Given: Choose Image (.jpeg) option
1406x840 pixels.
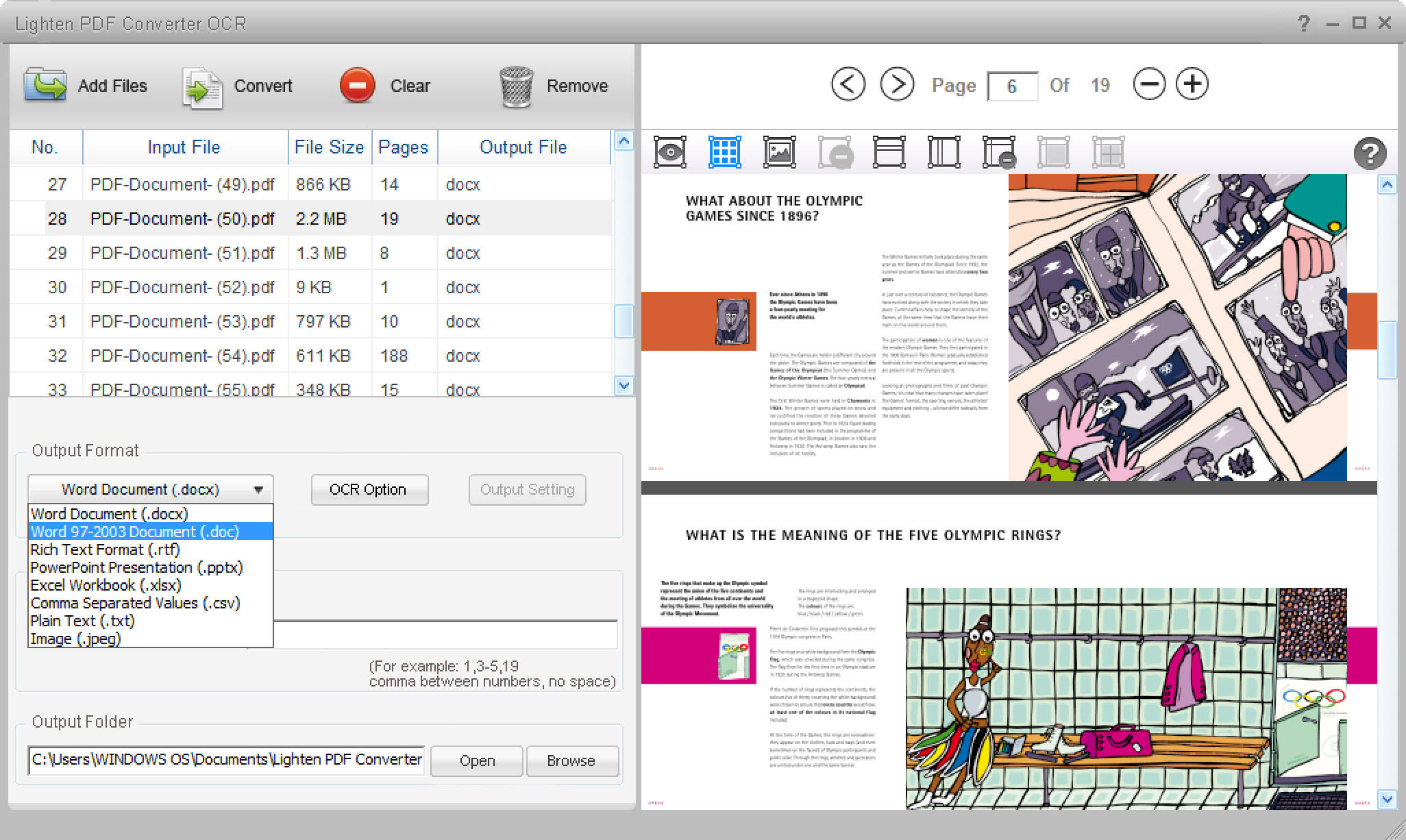Looking at the screenshot, I should [x=151, y=639].
